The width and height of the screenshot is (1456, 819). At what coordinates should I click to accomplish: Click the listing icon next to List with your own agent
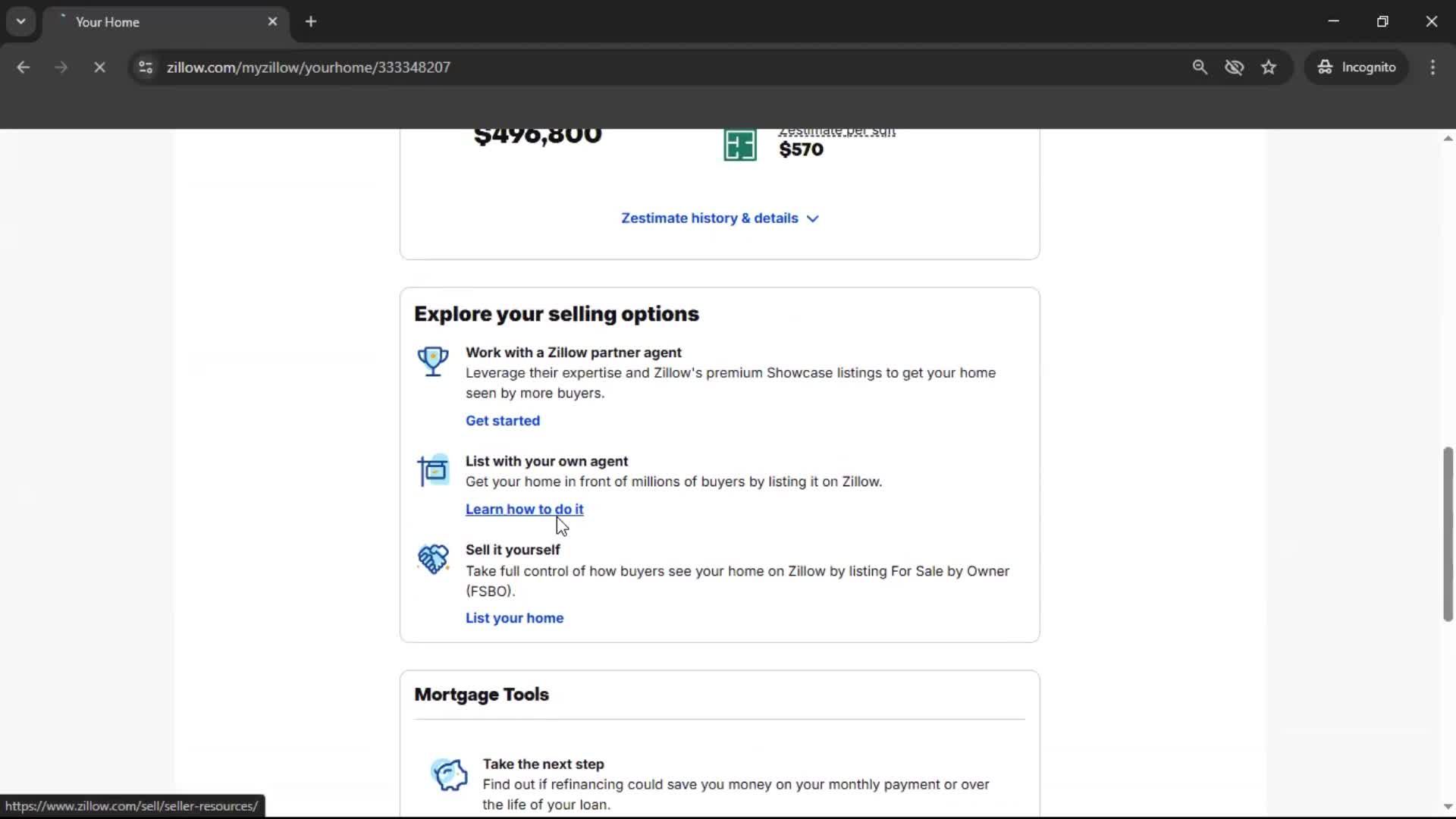tap(432, 470)
